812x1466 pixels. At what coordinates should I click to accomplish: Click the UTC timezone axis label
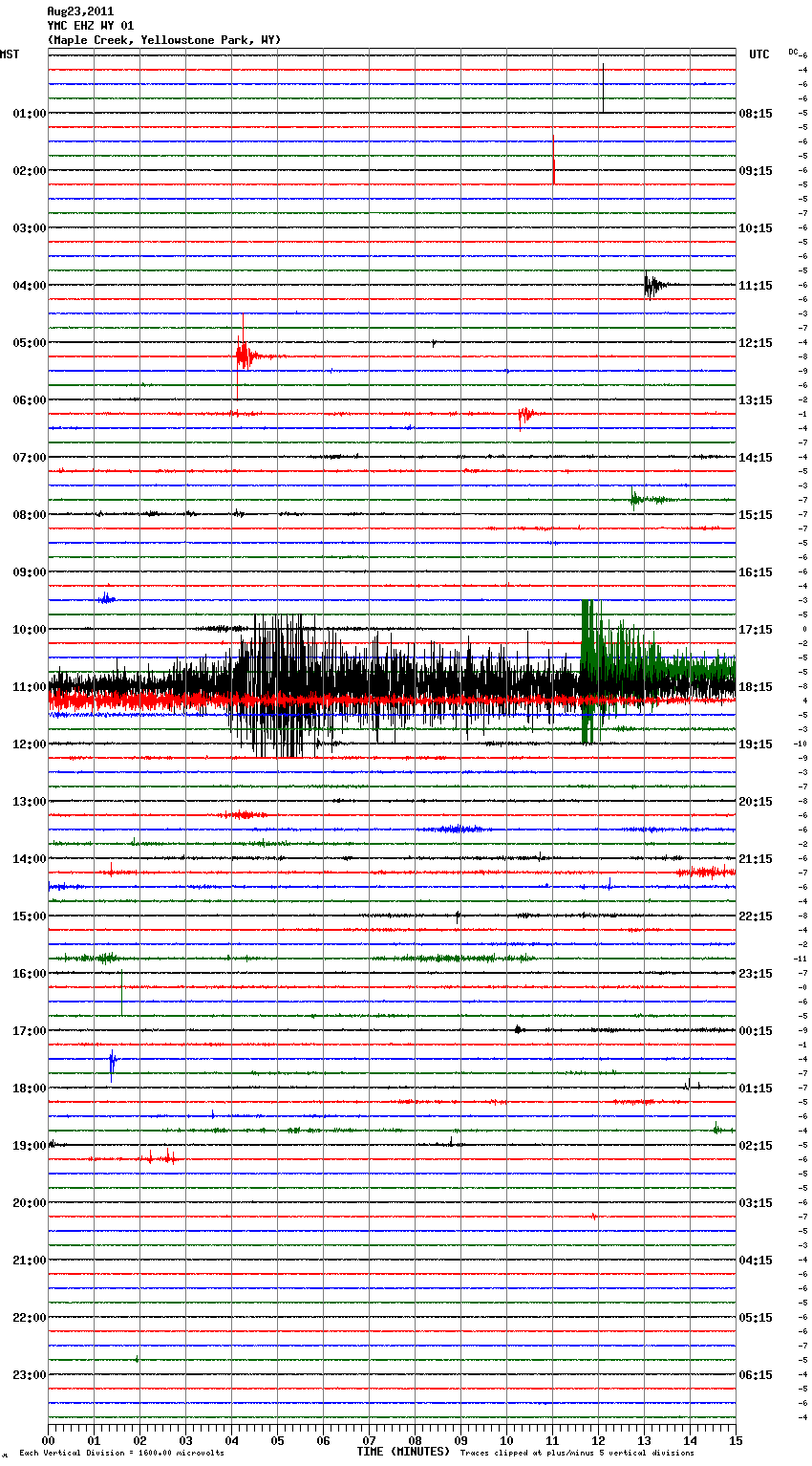tap(759, 54)
